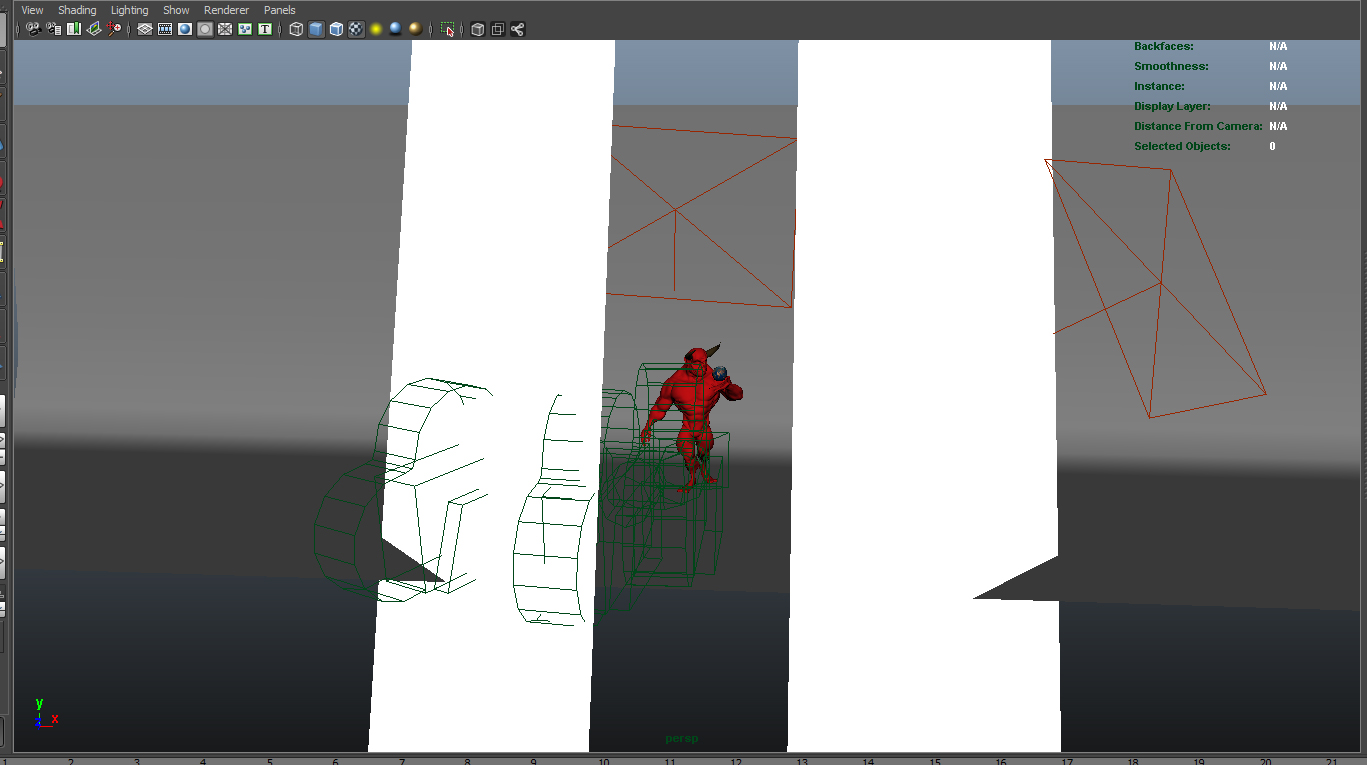Open the Renderer menu
Screen dimensions: 1367x765
[226, 10]
